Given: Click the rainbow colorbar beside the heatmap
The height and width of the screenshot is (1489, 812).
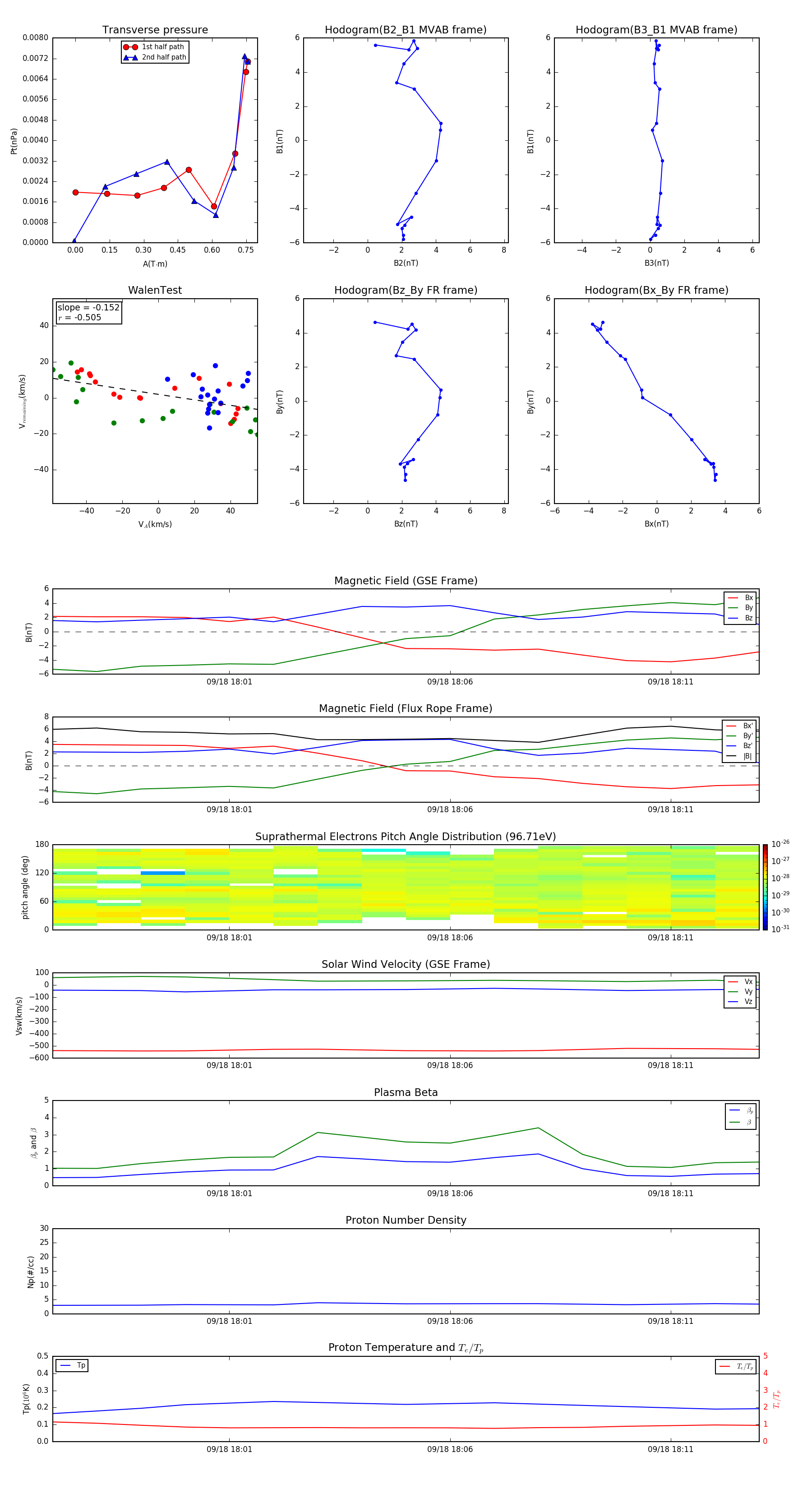Looking at the screenshot, I should tap(765, 887).
